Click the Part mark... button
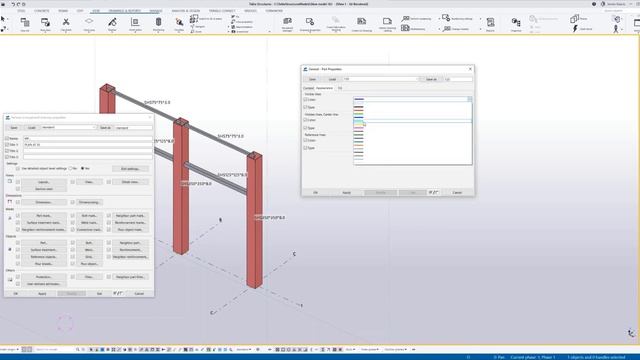 click(x=44, y=216)
